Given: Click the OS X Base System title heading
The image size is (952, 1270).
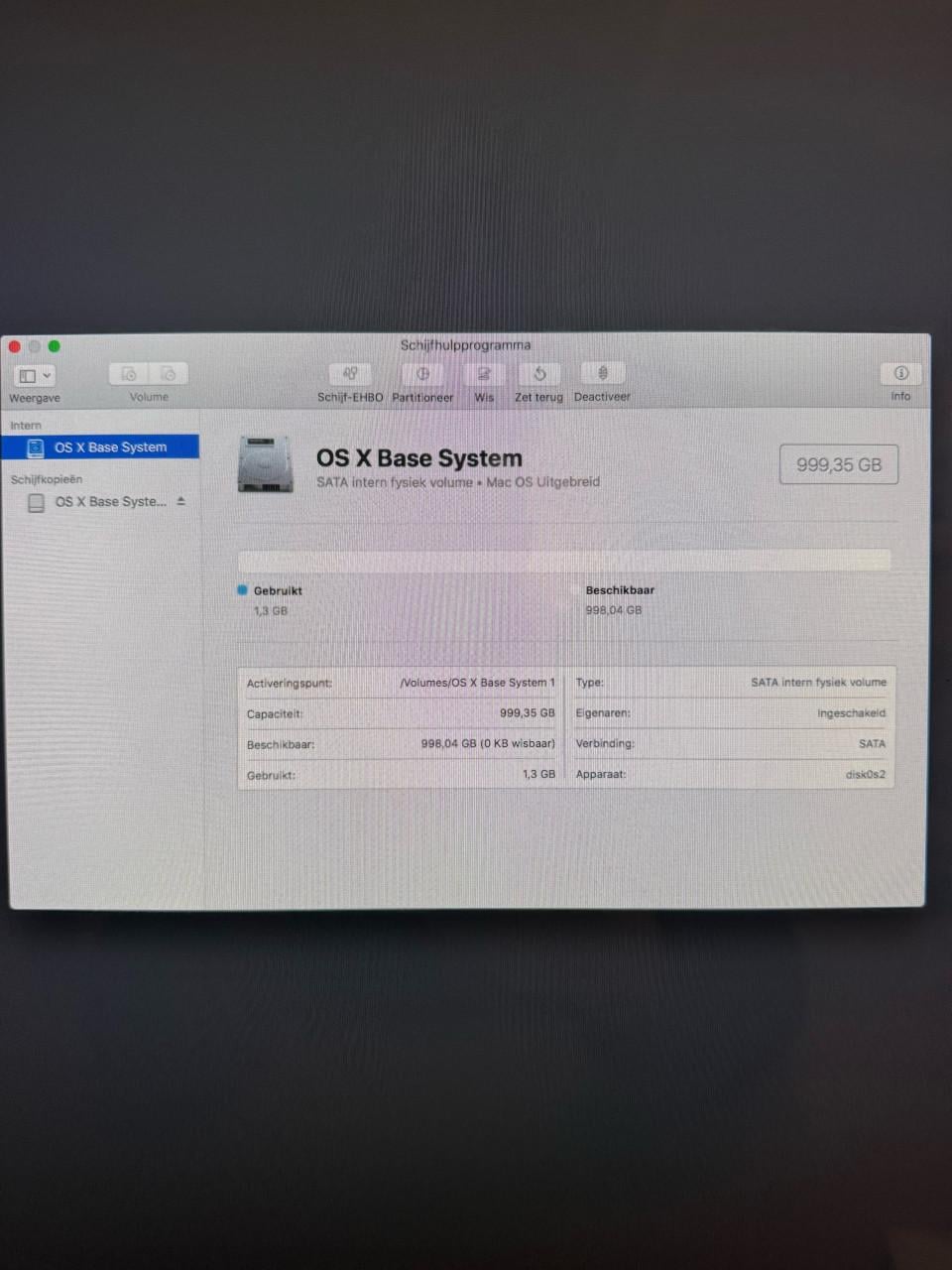Looking at the screenshot, I should 419,458.
